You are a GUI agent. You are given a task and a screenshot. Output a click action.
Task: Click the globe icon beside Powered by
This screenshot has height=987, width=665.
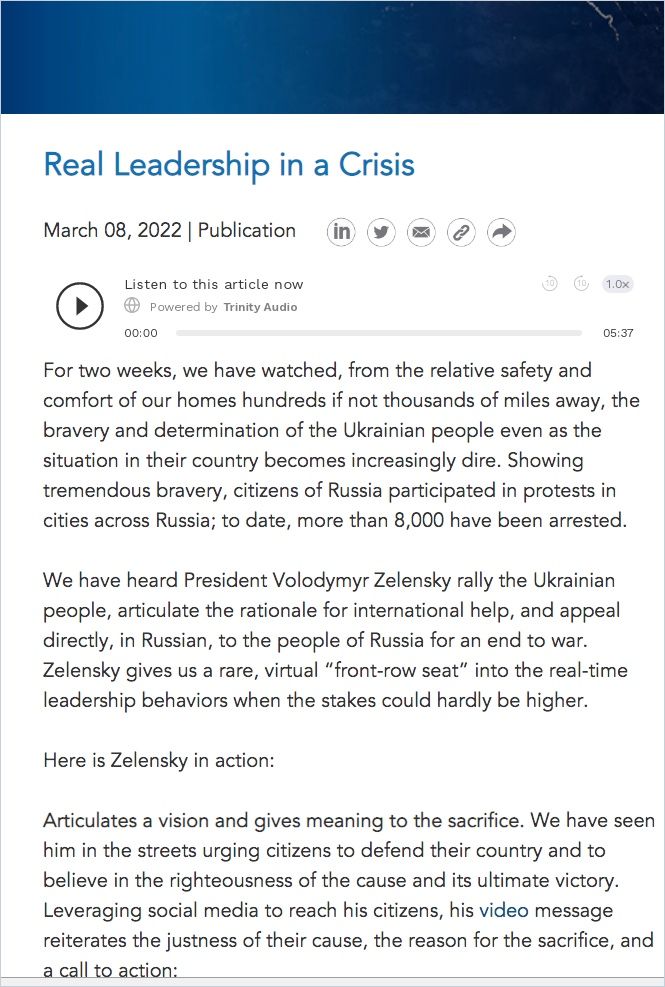tap(130, 306)
